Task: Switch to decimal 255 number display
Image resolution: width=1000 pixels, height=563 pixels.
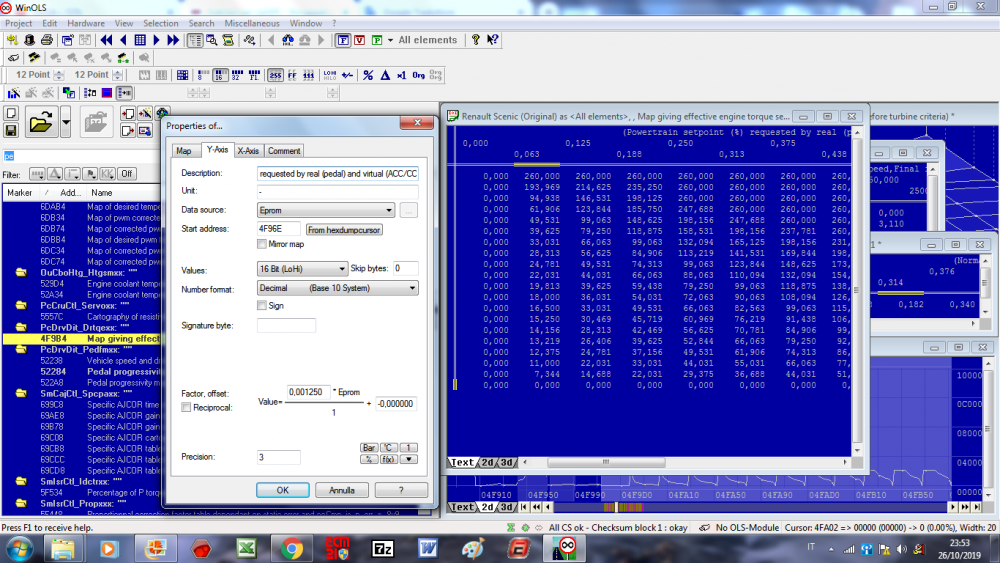Action: point(276,75)
